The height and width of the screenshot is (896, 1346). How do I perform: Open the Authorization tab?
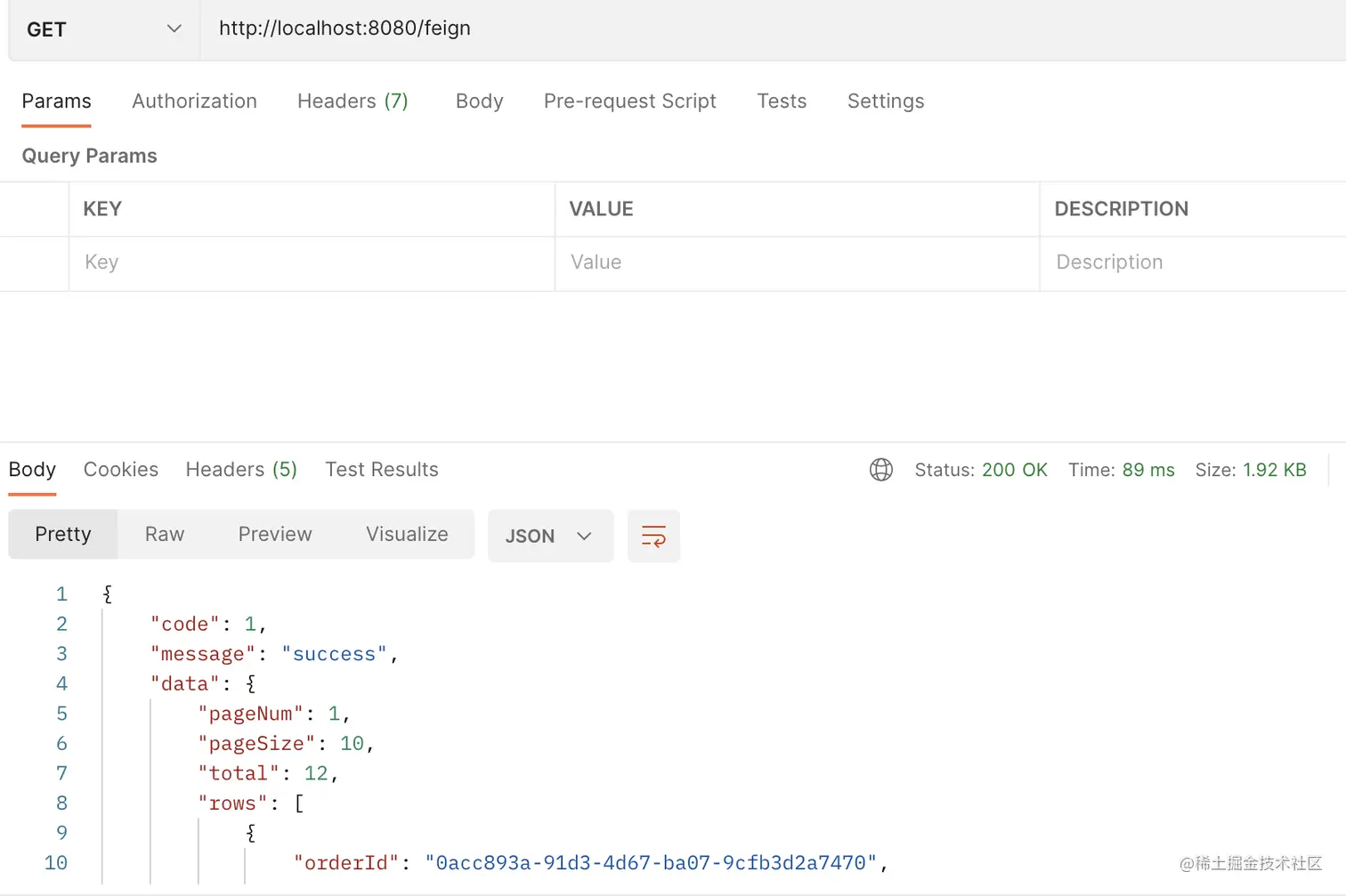194,101
